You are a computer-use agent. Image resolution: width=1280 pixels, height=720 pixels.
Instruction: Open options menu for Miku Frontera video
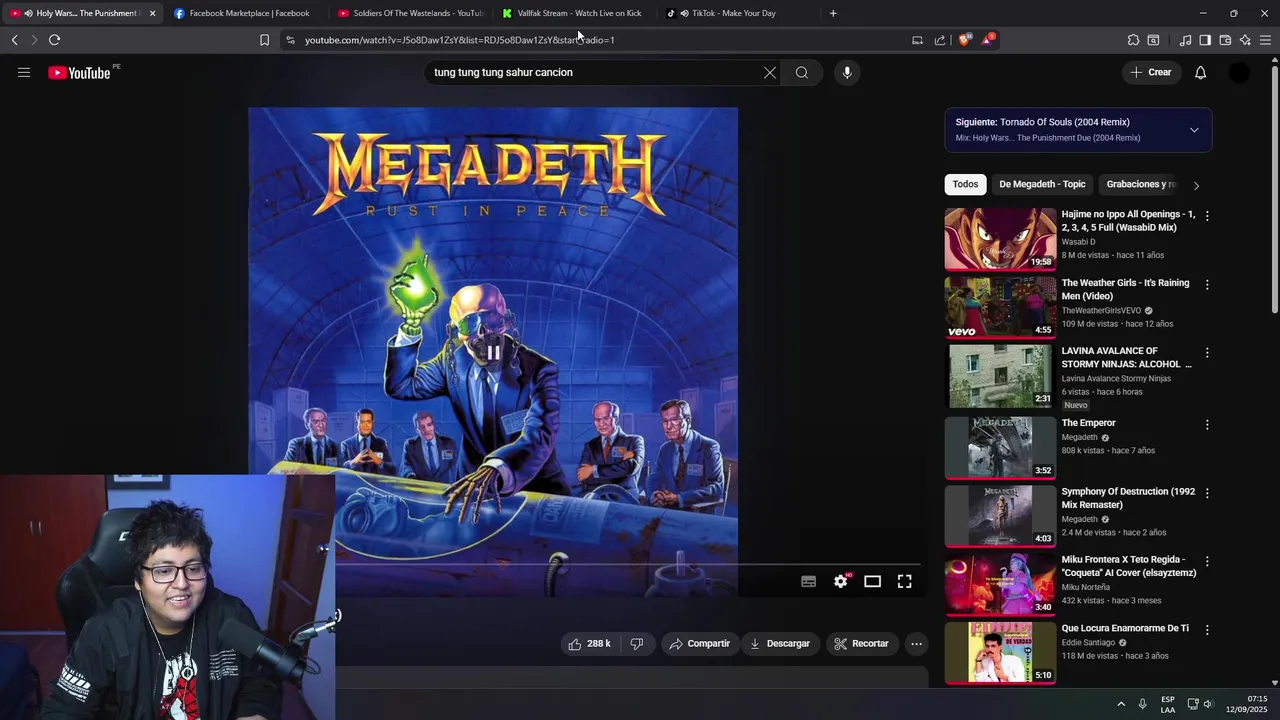click(1207, 562)
